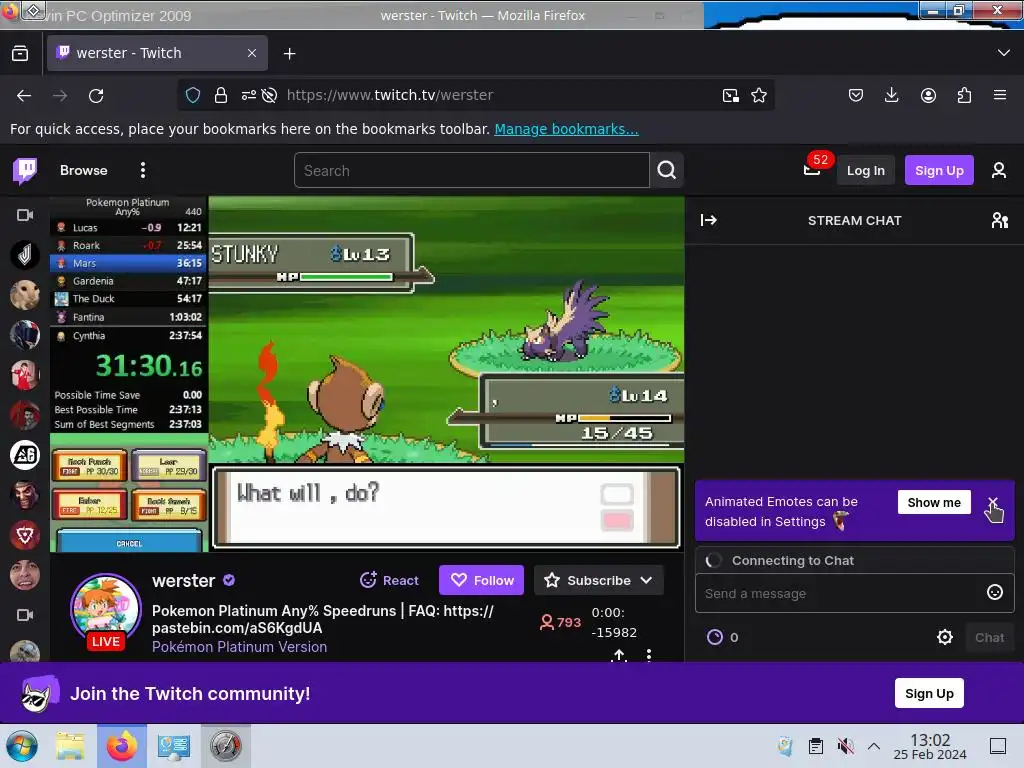Click Sign Up in the bottom banner
This screenshot has height=768, width=1024.
coord(929,693)
